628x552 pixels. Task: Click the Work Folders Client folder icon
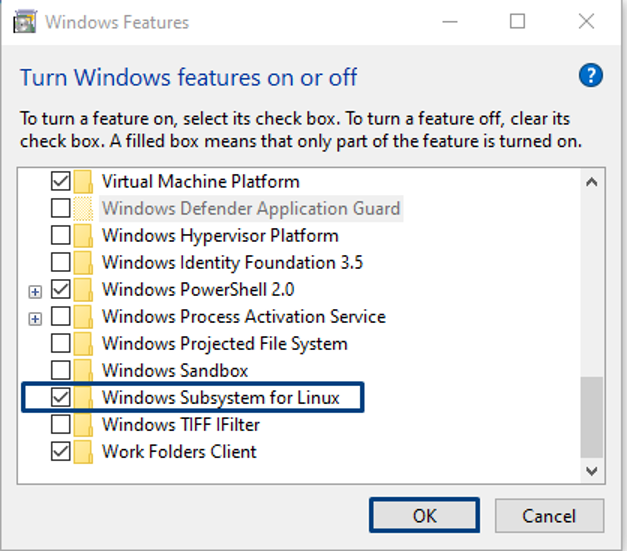[x=83, y=452]
